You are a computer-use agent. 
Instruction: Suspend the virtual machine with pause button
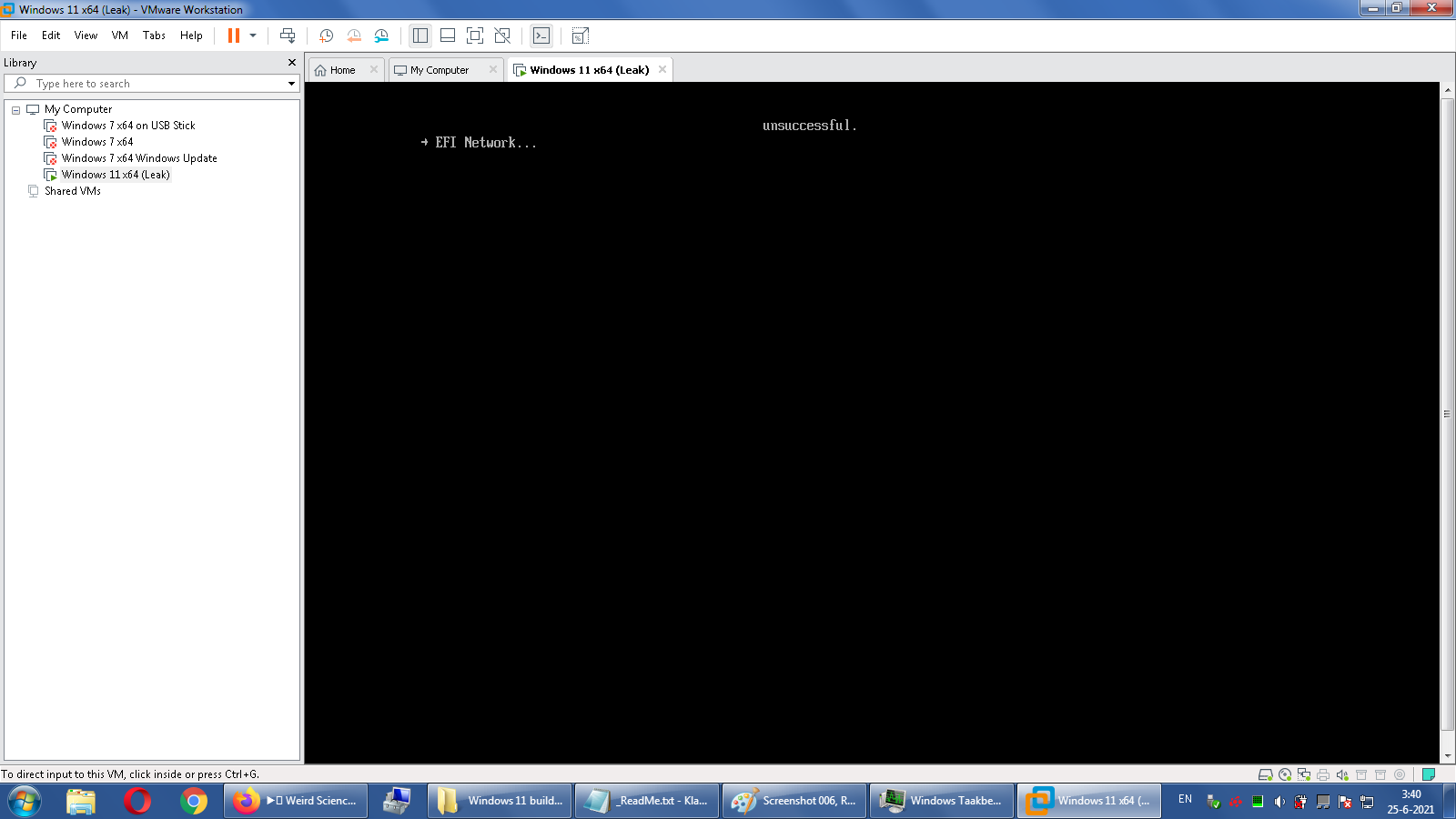tap(234, 35)
